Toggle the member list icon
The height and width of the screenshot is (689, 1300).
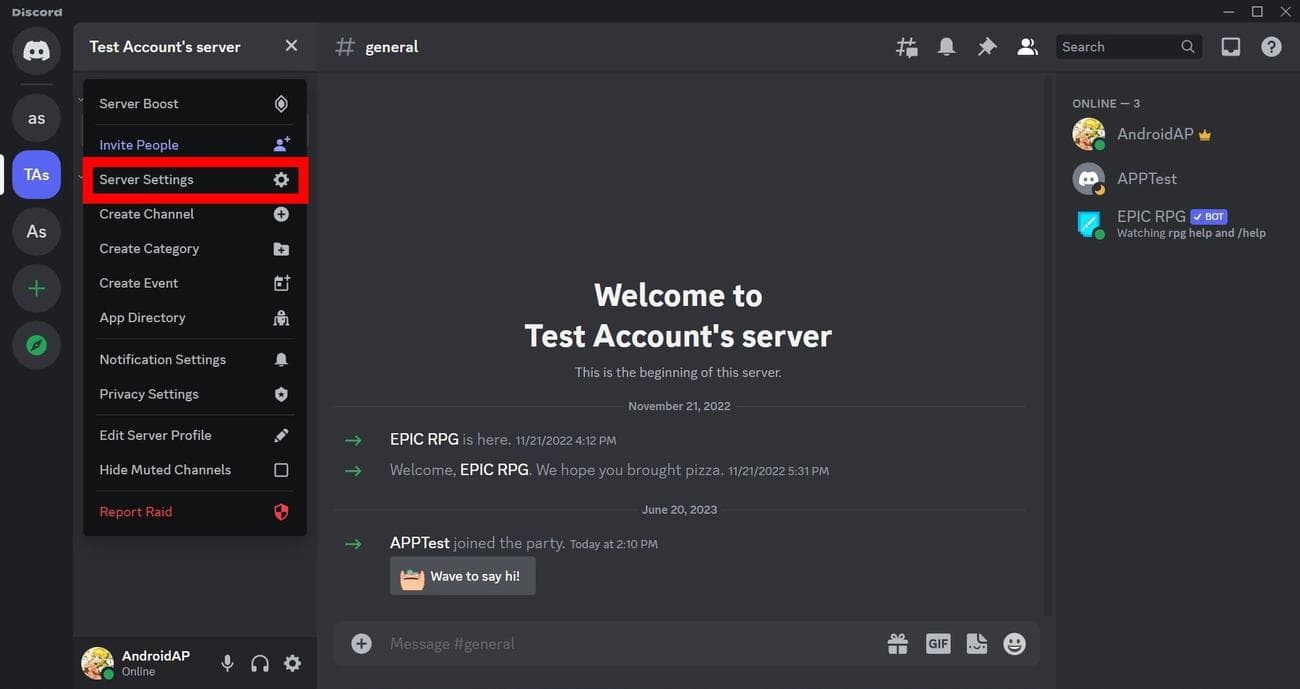1027,47
